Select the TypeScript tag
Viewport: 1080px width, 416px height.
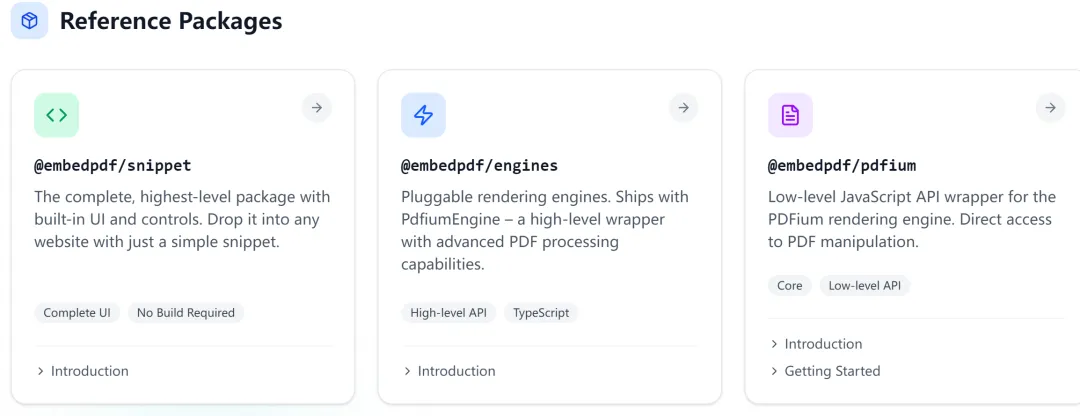[x=541, y=313]
